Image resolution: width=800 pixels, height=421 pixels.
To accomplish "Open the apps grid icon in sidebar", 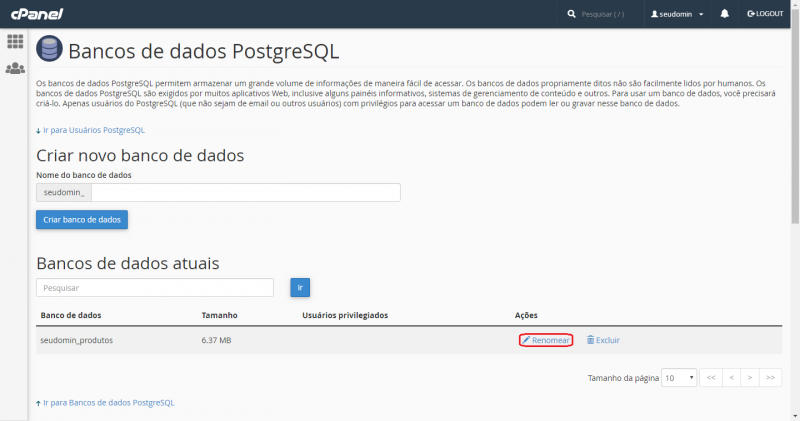I will (x=15, y=41).
